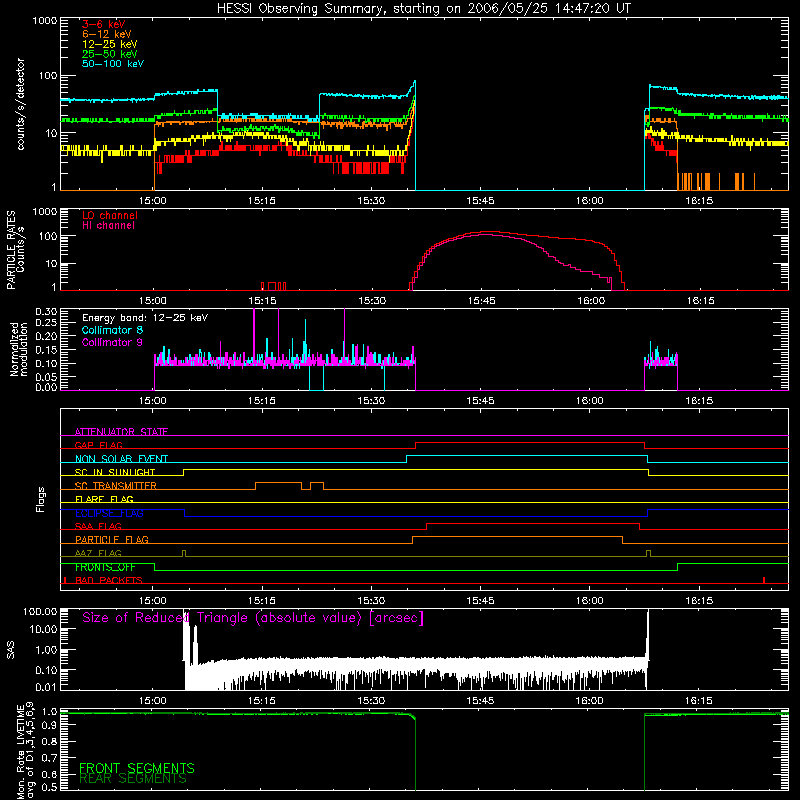Click the SC TRANSMITTER flag label
The height and width of the screenshot is (800, 800).
115,486
